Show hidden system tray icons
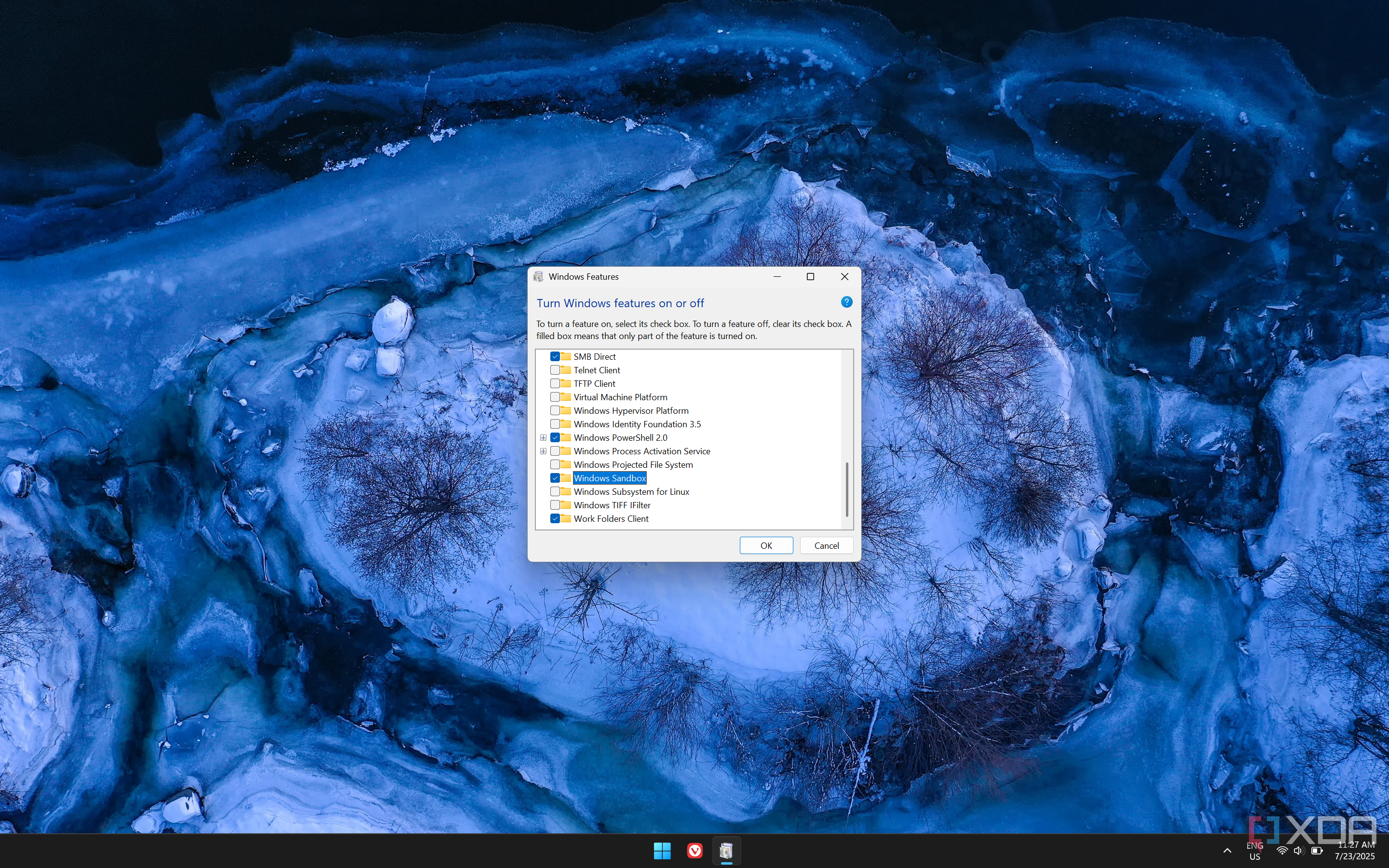This screenshot has height=868, width=1389. coord(1226,851)
